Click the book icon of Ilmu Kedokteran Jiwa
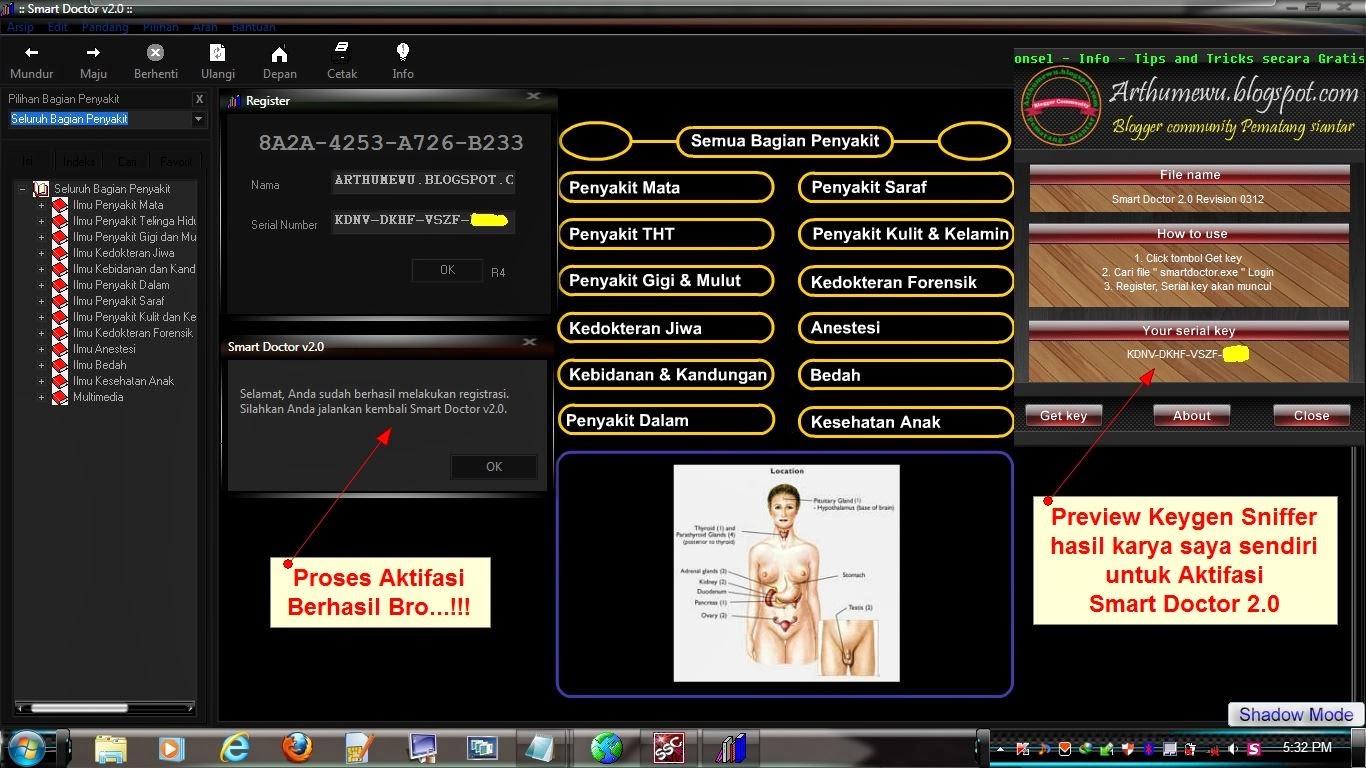 60,253
